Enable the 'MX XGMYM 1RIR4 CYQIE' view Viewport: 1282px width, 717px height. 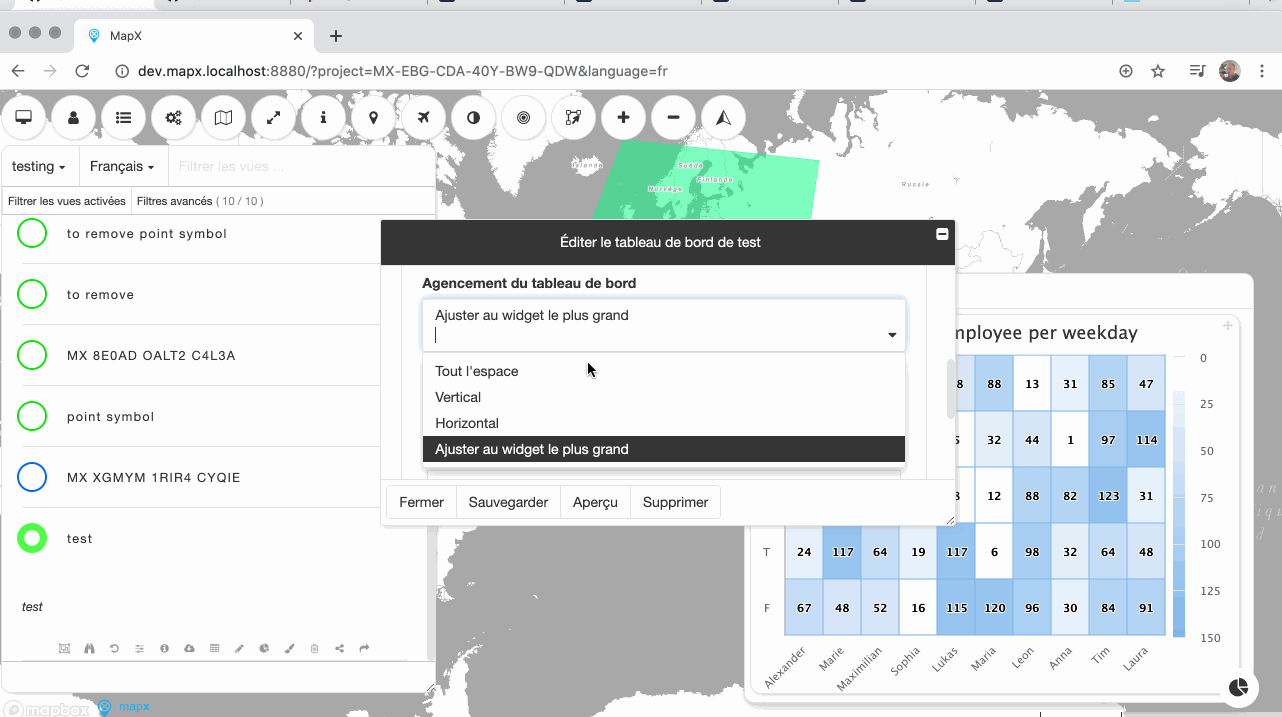(x=32, y=477)
